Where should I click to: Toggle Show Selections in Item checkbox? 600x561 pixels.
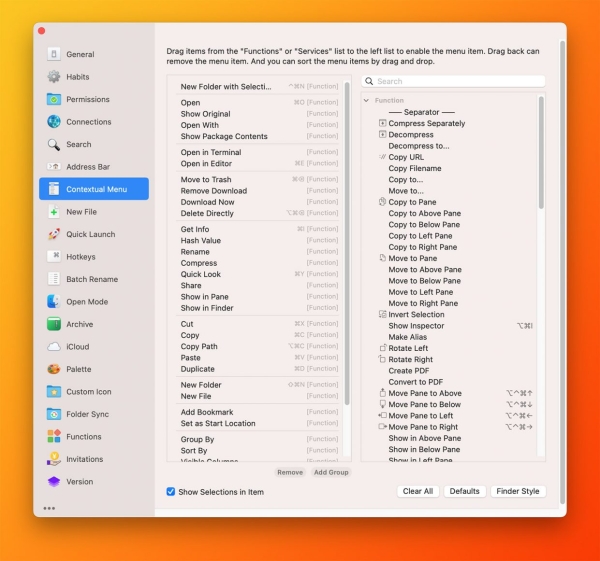[171, 492]
